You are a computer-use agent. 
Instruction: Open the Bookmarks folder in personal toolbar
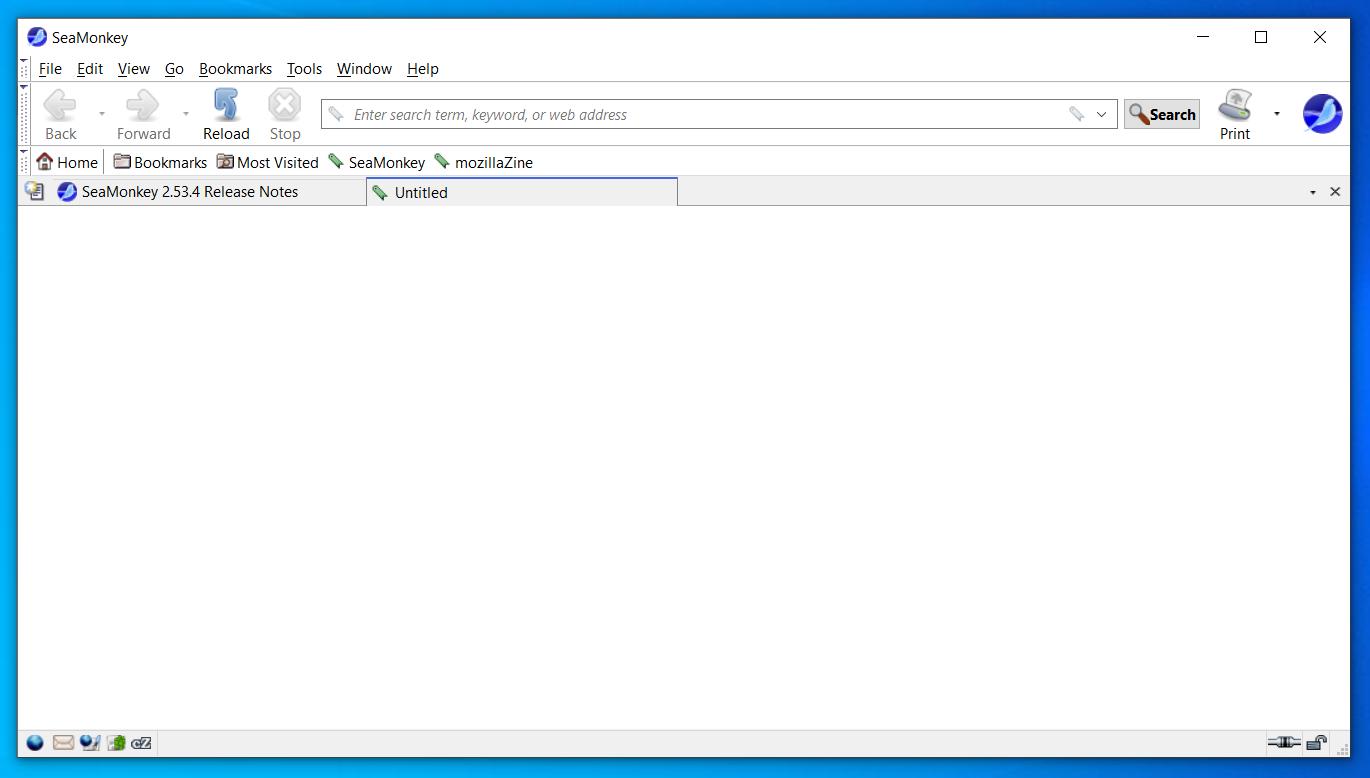point(160,162)
